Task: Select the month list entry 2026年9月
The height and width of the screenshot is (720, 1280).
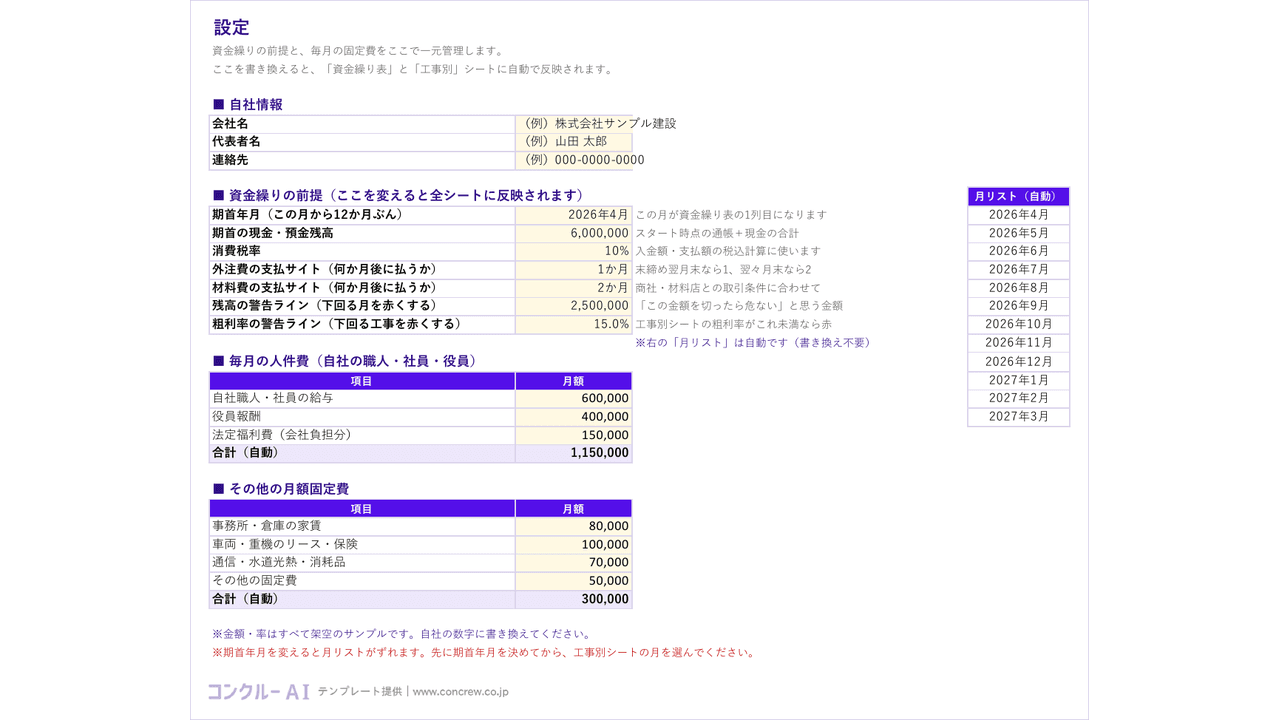Action: point(1019,306)
